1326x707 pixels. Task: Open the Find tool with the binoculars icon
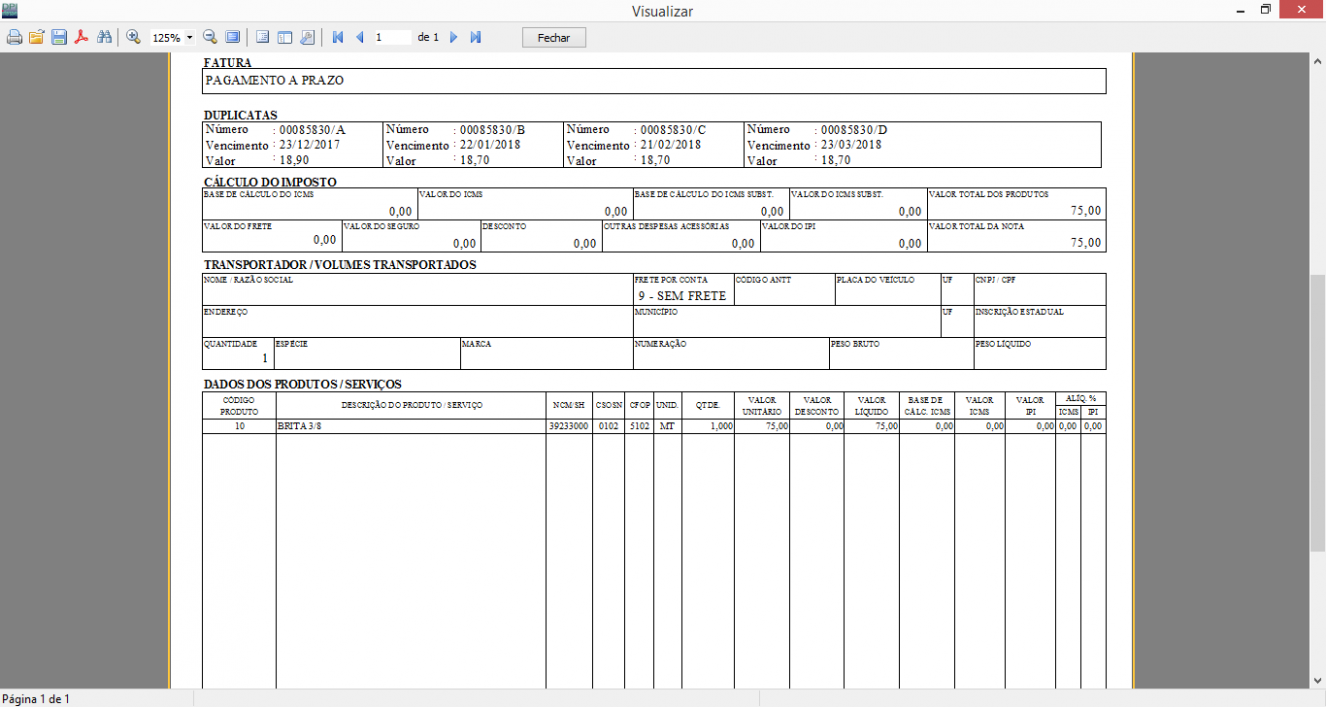[x=104, y=37]
